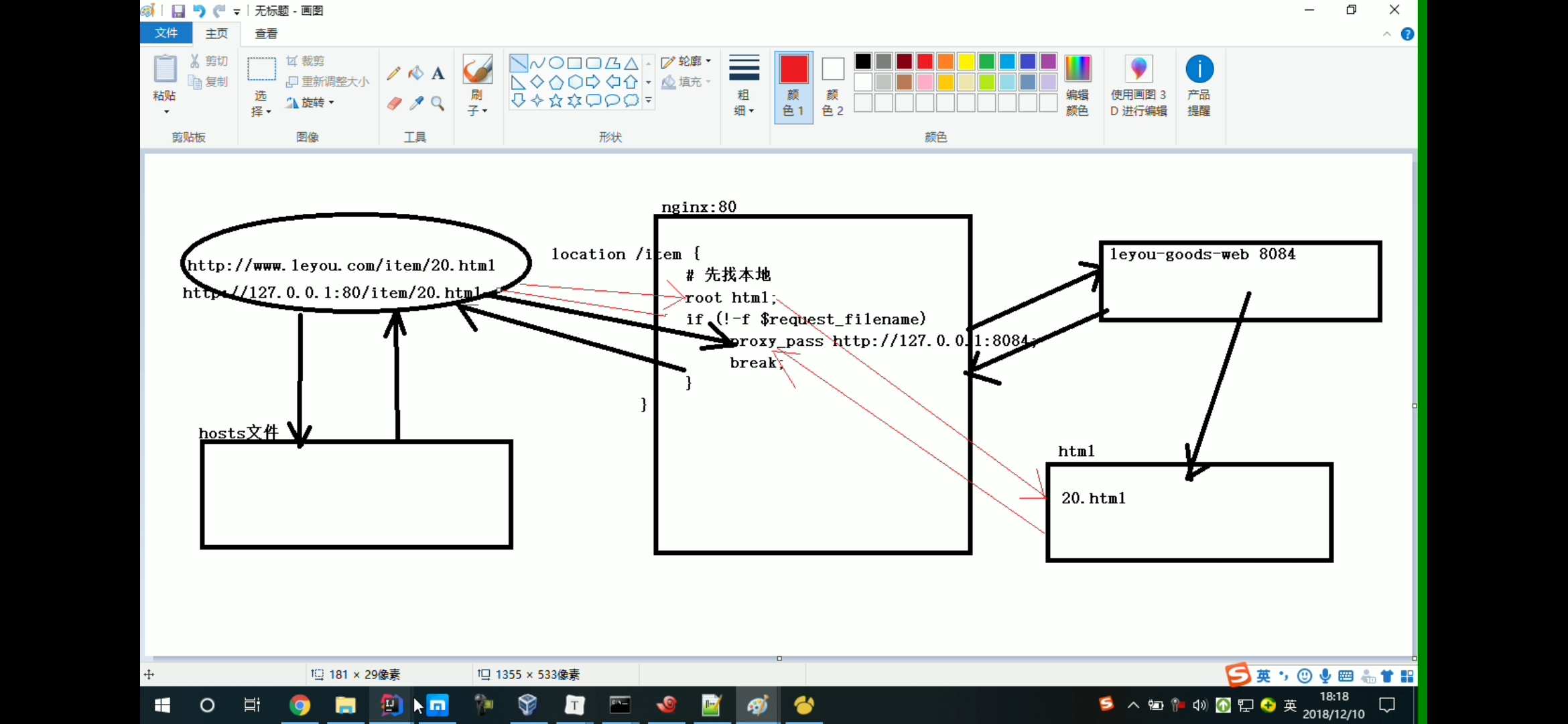Viewport: 1568px width, 724px height.
Task: Choose the Curve shape
Action: tap(537, 63)
